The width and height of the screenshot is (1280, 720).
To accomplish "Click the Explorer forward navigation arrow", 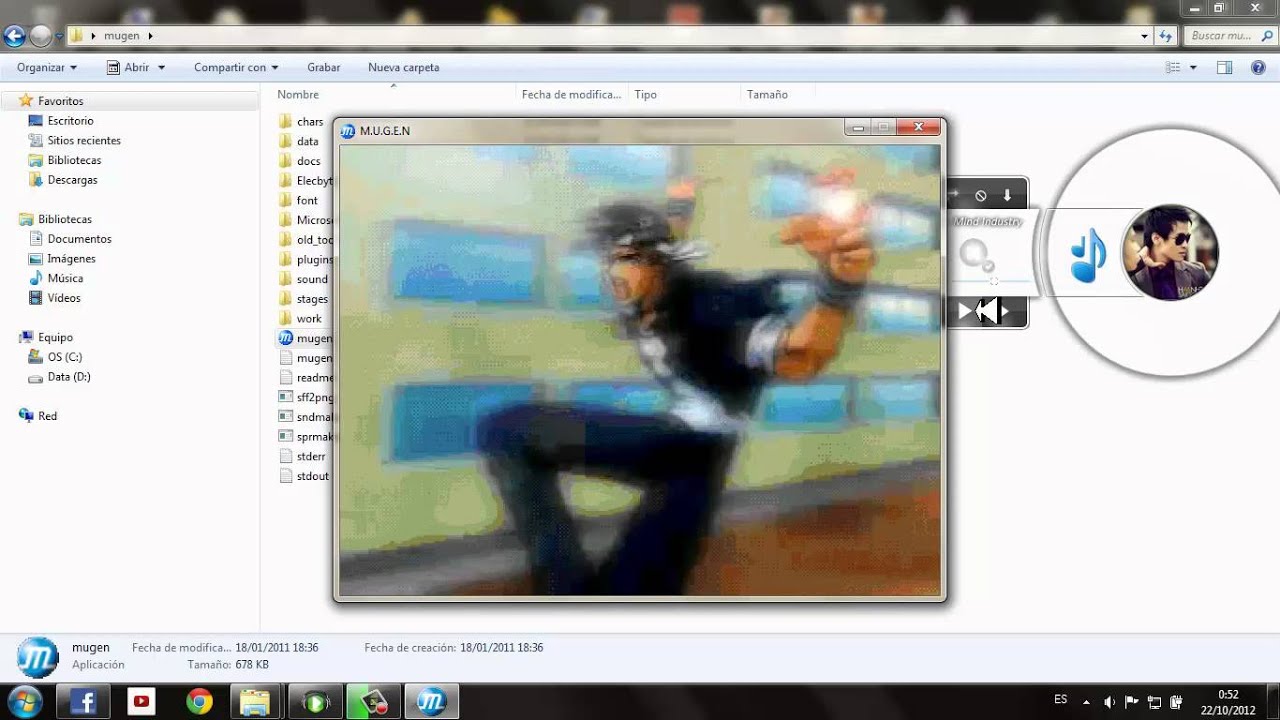I will [x=41, y=36].
